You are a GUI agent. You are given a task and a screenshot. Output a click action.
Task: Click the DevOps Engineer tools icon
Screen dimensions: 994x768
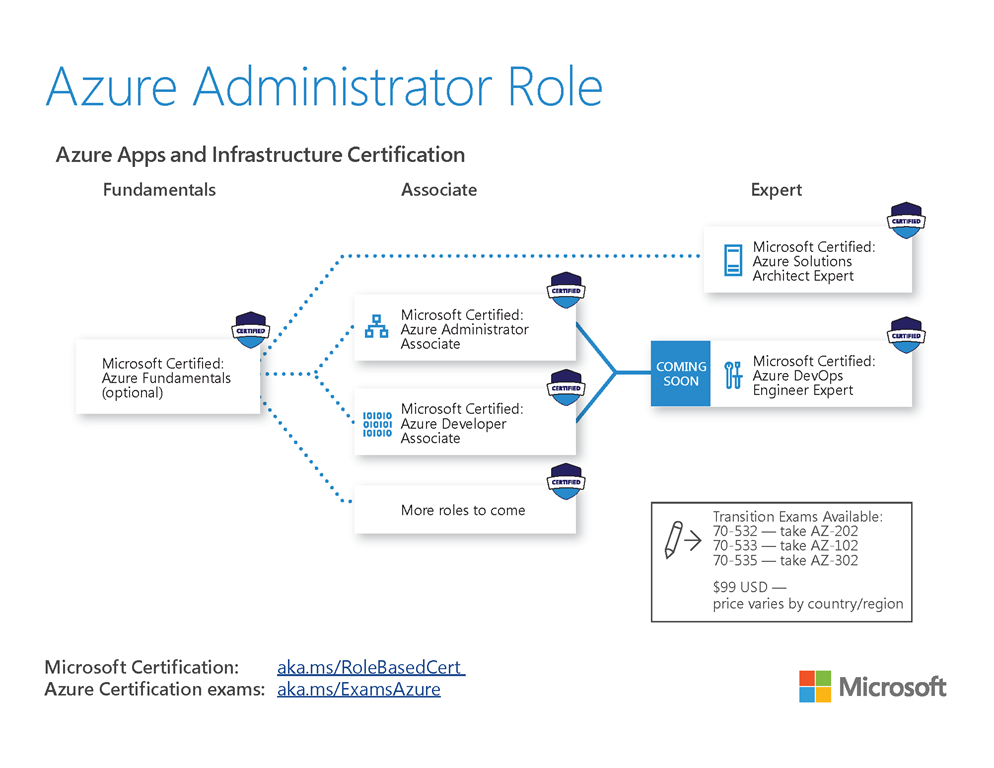pyautogui.click(x=733, y=375)
